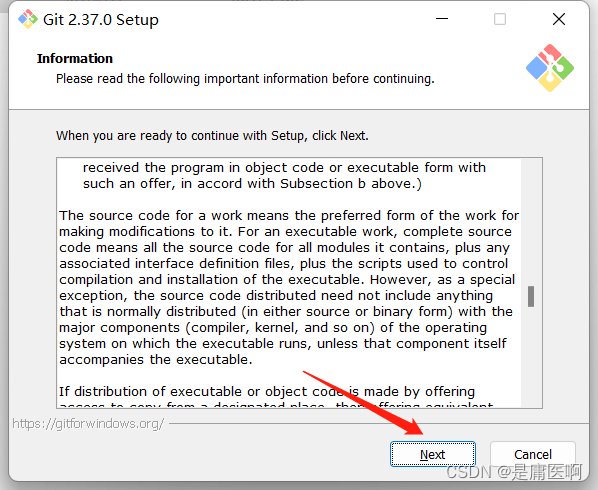Viewport: 598px width, 490px height.
Task: Click the 'Information' heading text
Action: point(75,58)
